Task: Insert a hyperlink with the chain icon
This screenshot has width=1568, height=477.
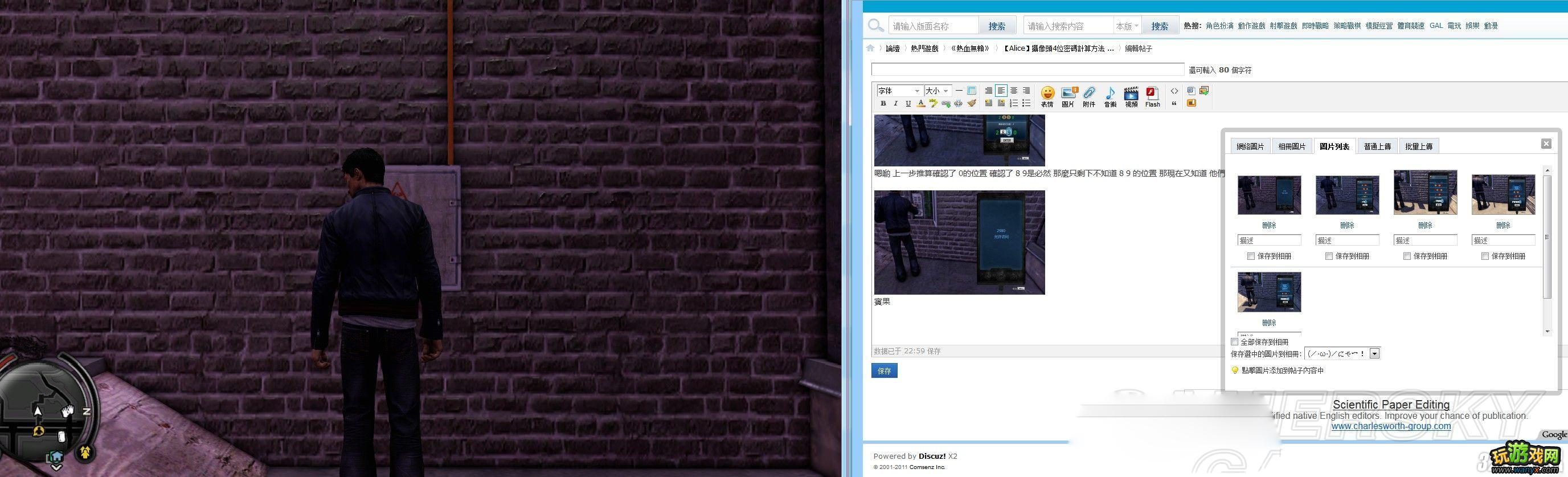Action: (x=946, y=104)
